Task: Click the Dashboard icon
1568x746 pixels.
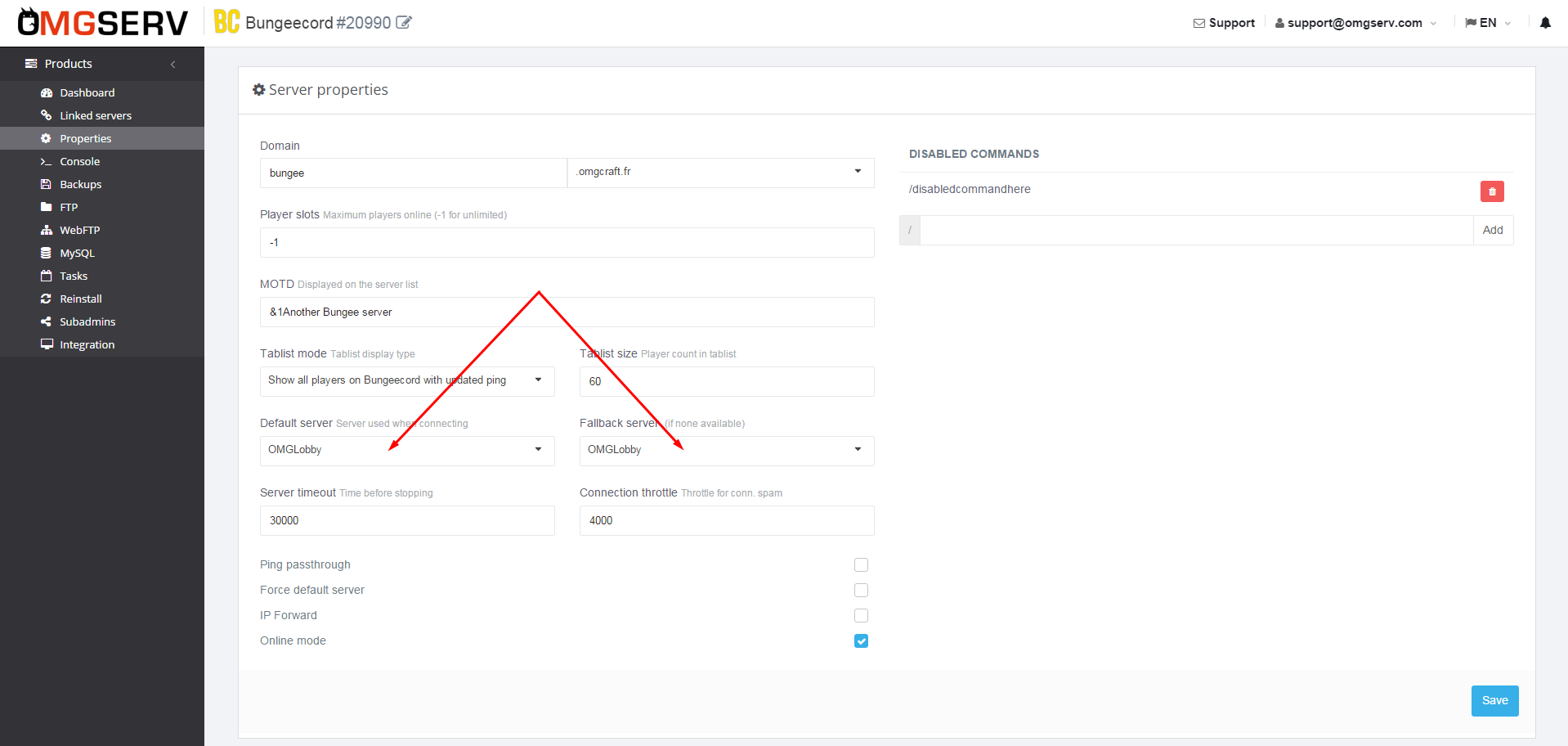Action: (x=47, y=92)
